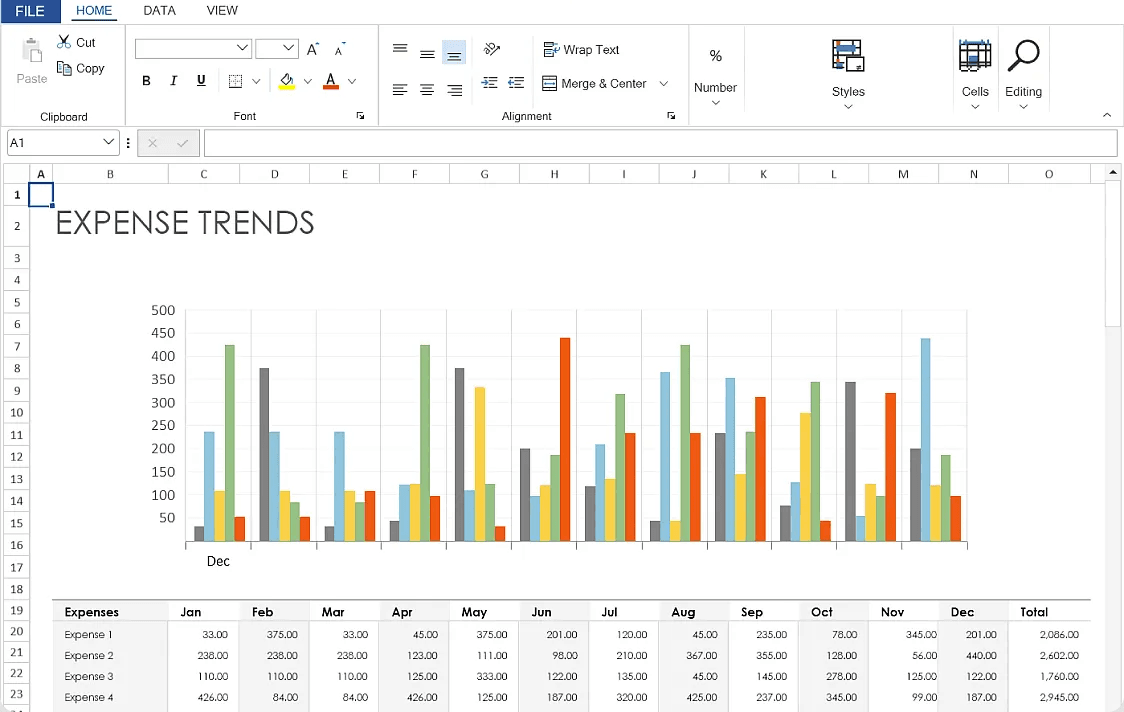Align right horizontally

[x=454, y=90]
